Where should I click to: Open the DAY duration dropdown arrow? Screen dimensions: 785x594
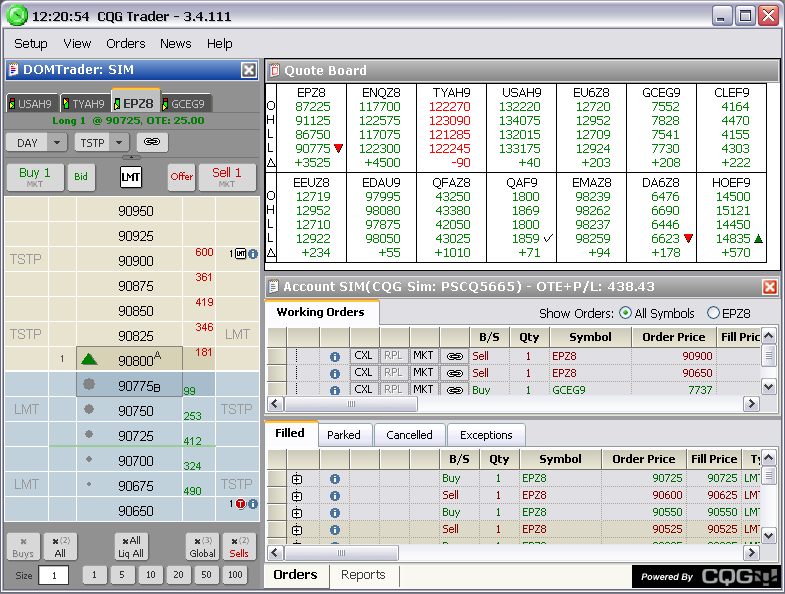point(57,143)
